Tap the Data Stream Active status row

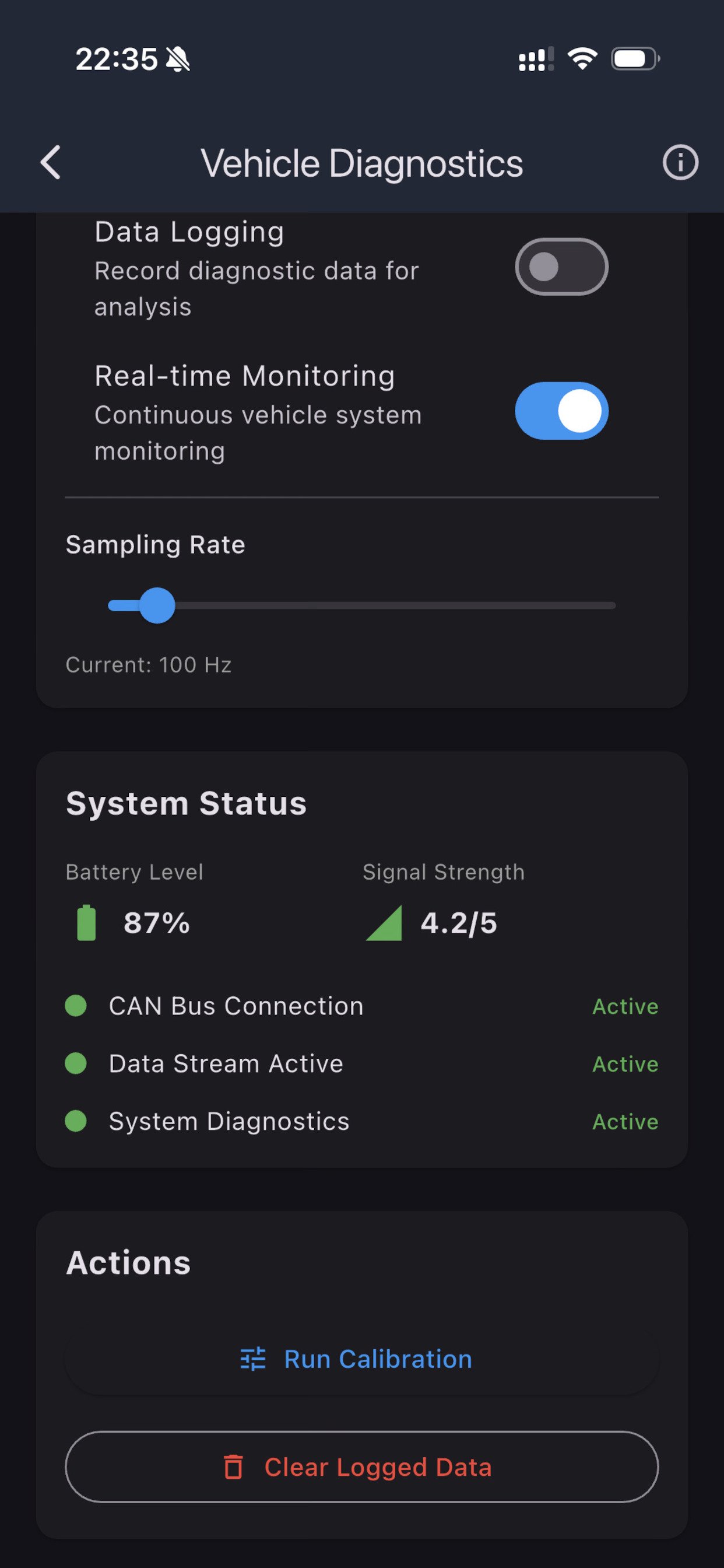tap(361, 1063)
